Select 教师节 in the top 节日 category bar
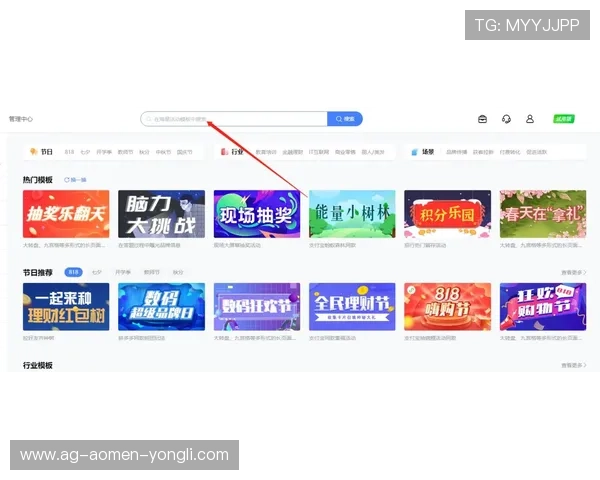Image resolution: width=600 pixels, height=480 pixels. pos(126,152)
